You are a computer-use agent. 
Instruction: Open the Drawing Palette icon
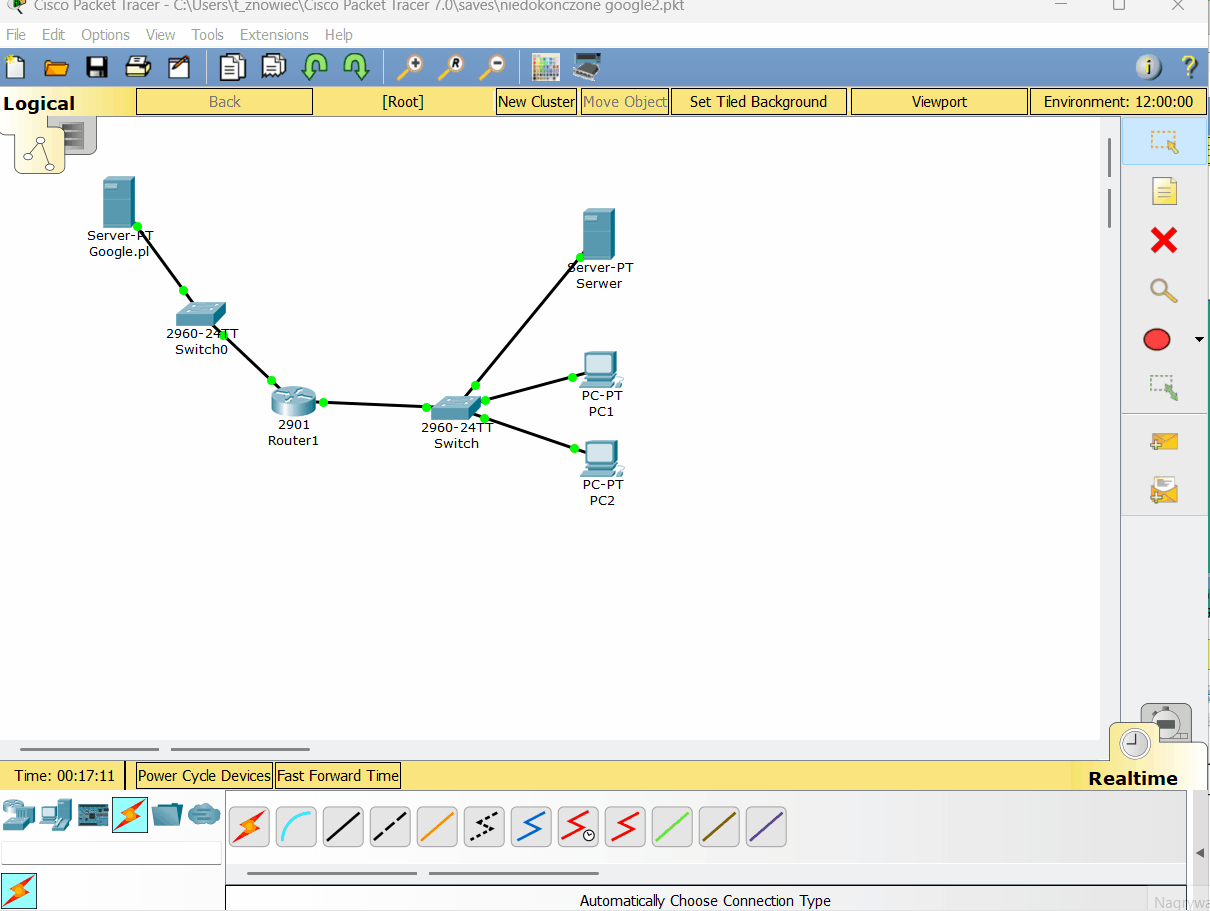coord(545,67)
